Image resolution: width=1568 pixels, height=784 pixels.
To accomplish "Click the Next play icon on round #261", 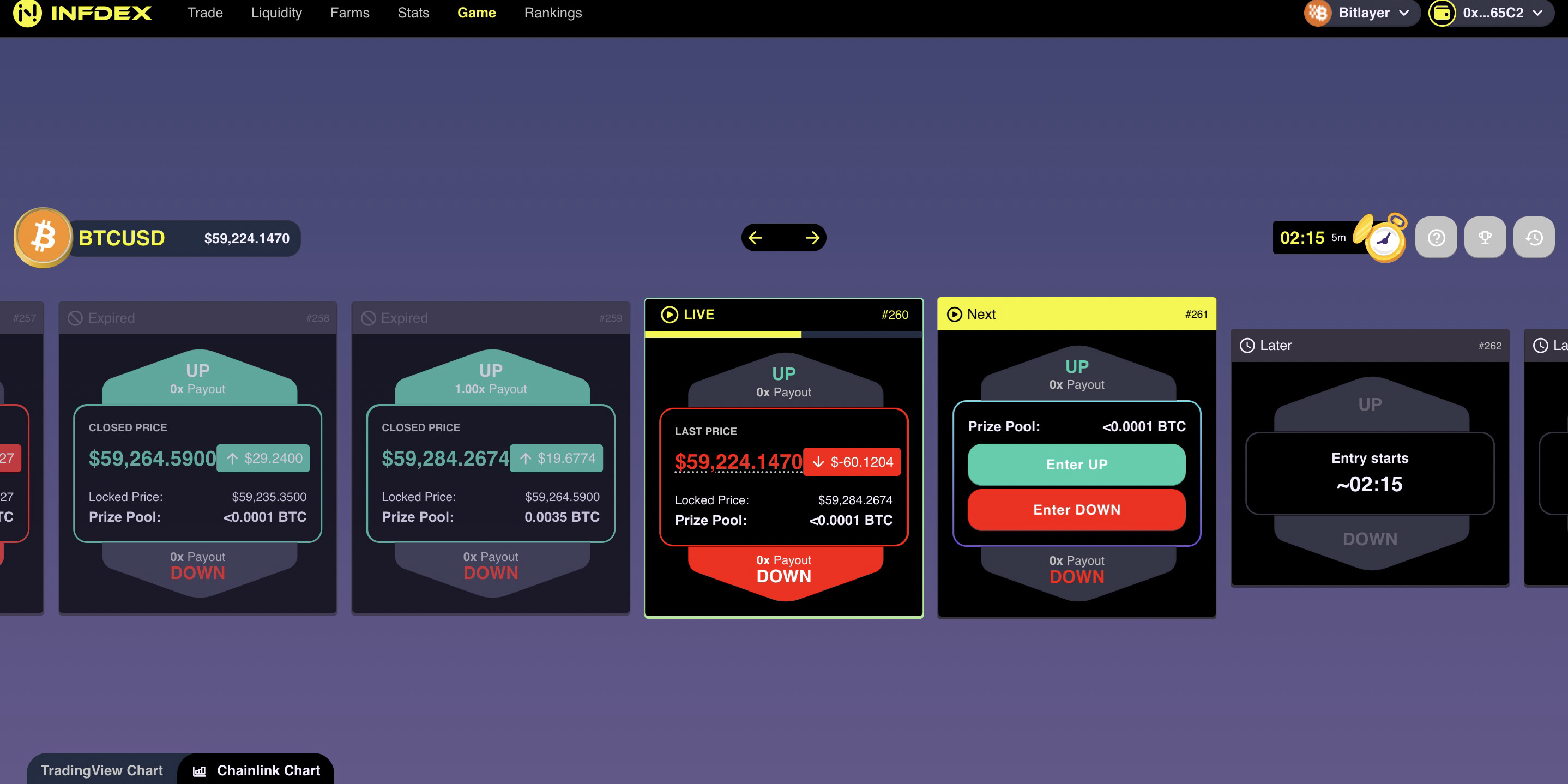I will [955, 314].
